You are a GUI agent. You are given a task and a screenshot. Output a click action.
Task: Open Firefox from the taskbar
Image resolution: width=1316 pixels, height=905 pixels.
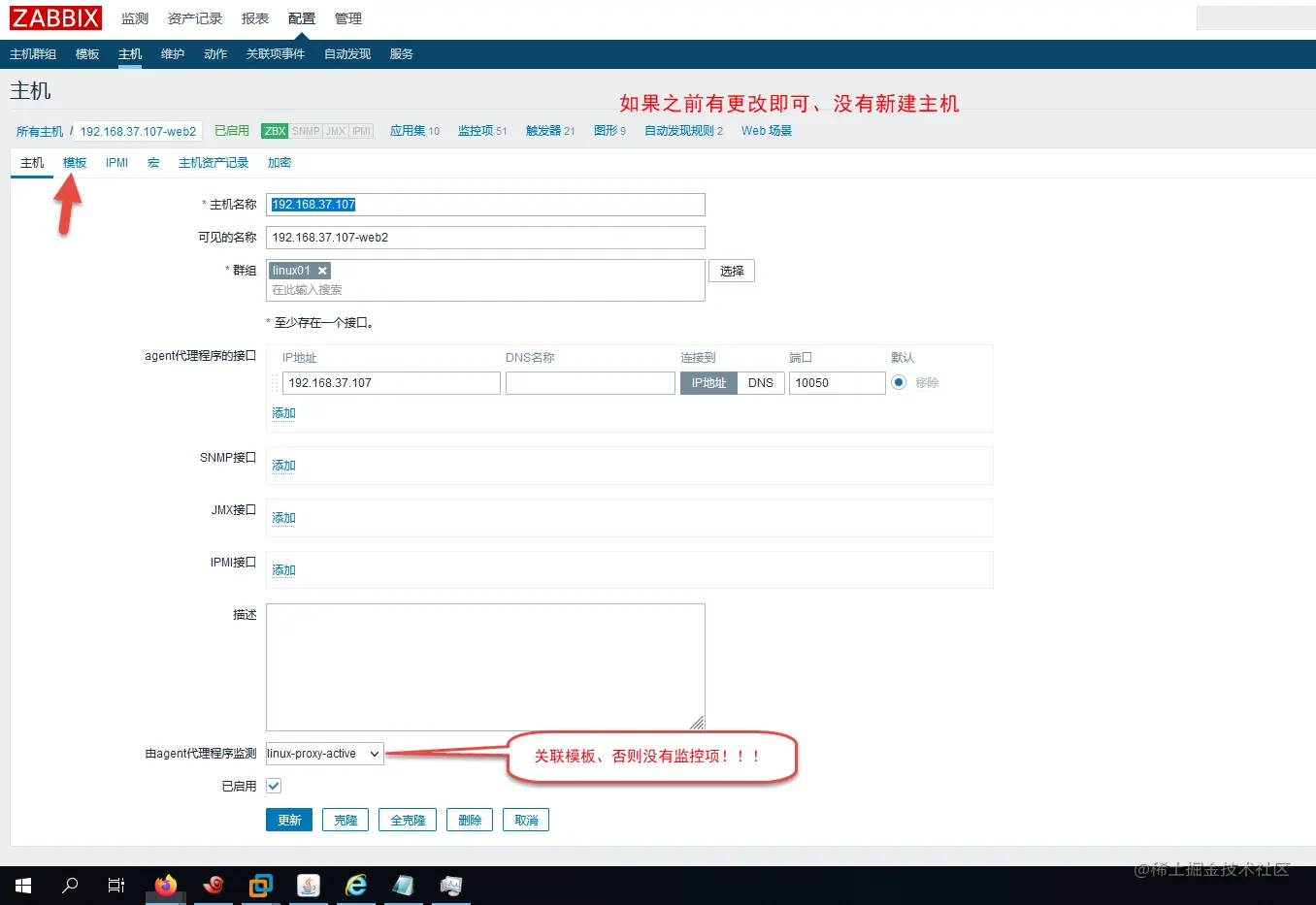point(165,885)
